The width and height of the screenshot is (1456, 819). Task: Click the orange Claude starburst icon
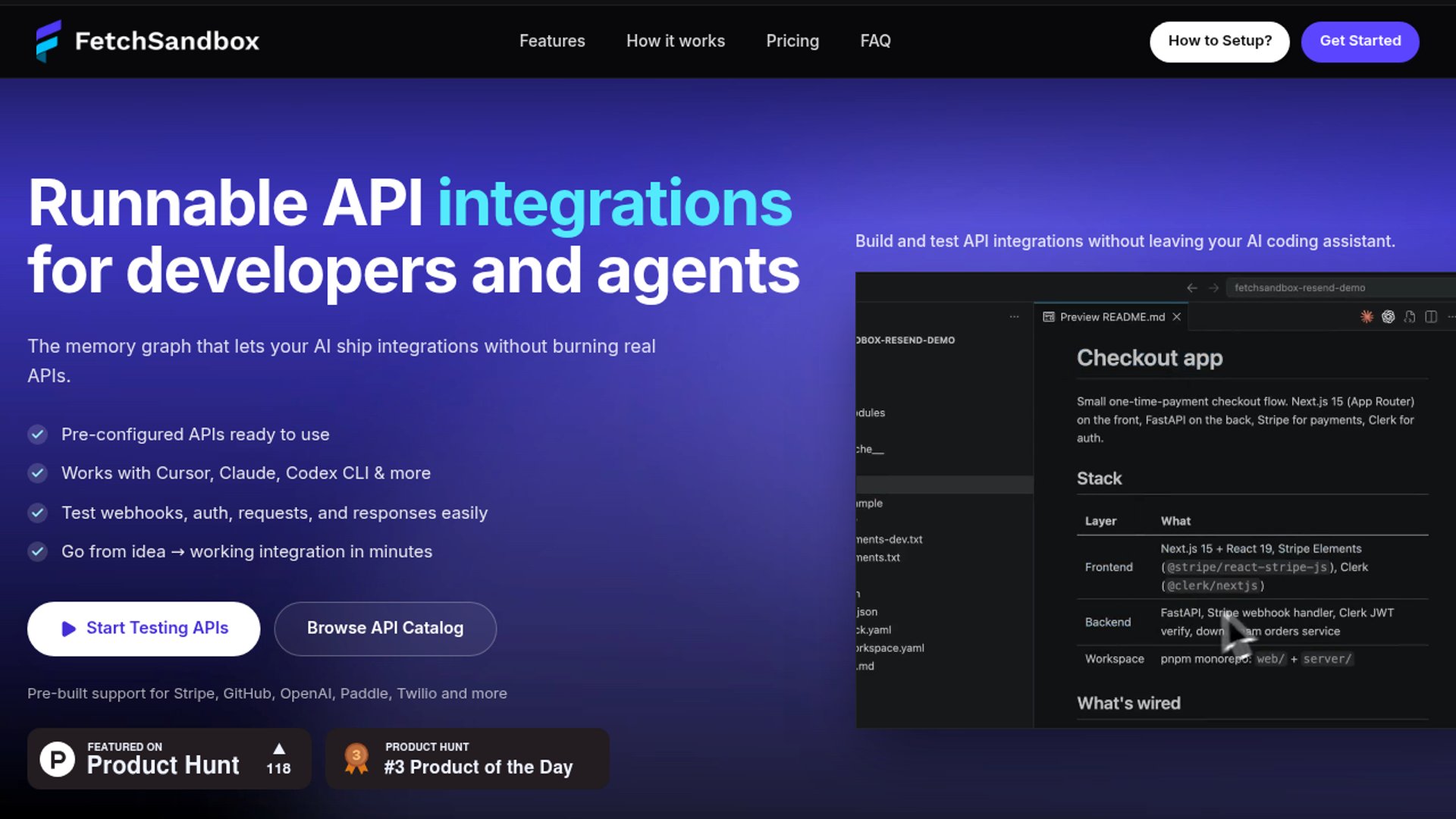click(1367, 317)
